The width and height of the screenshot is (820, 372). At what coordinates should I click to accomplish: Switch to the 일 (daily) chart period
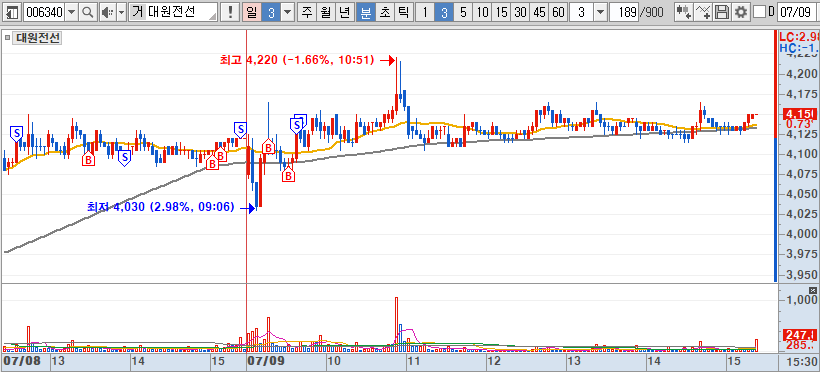(x=252, y=12)
